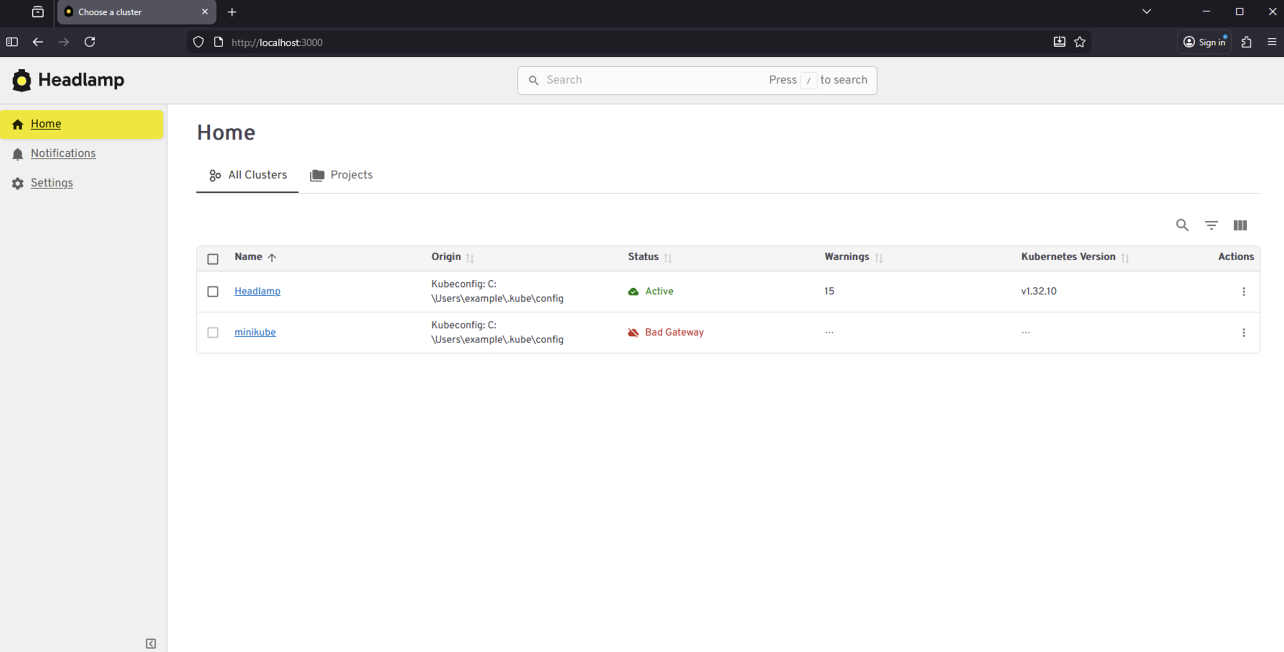Open the table search icon
This screenshot has width=1284, height=652.
tap(1182, 225)
